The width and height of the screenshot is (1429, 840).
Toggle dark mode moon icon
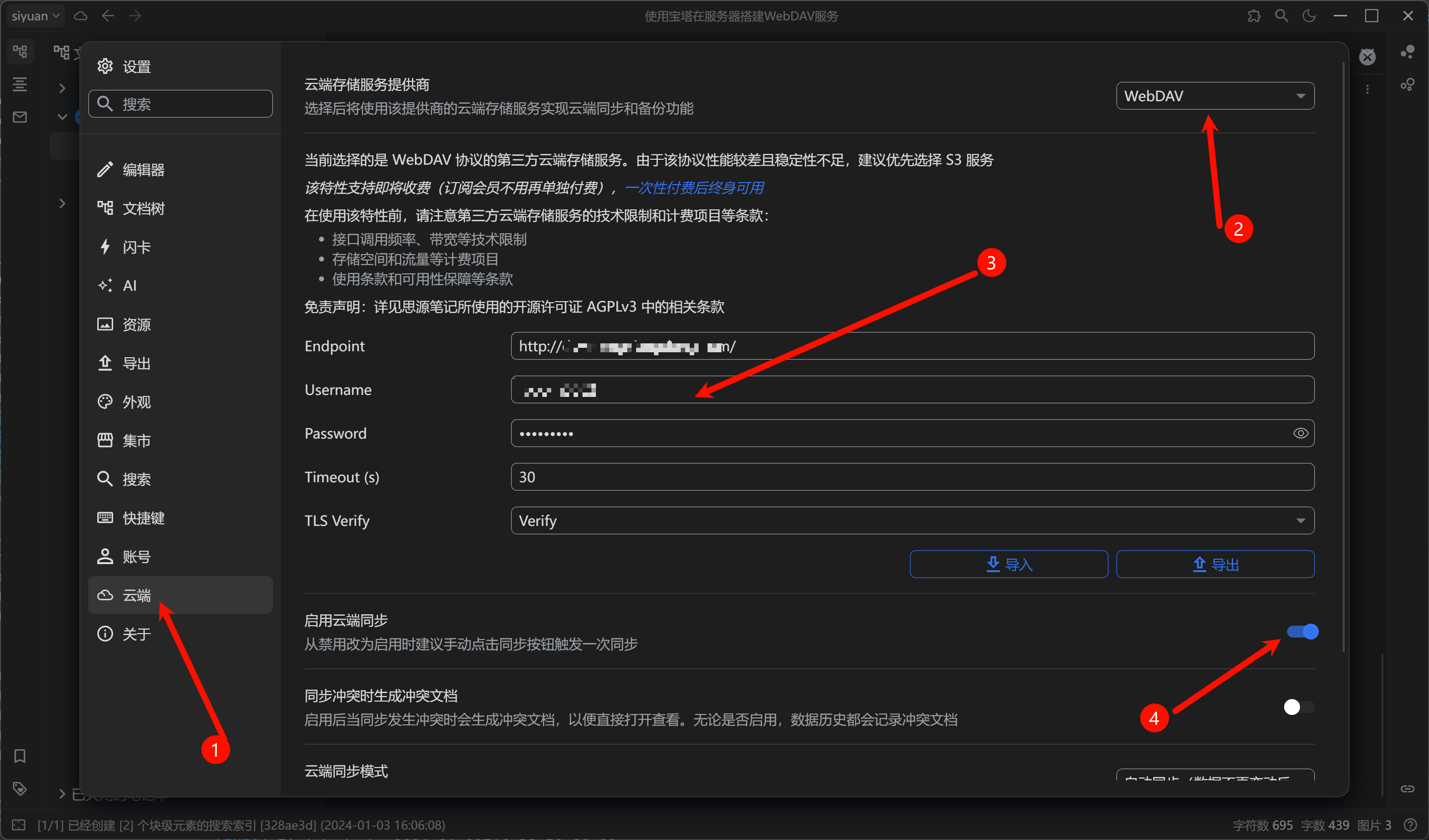click(x=1309, y=16)
